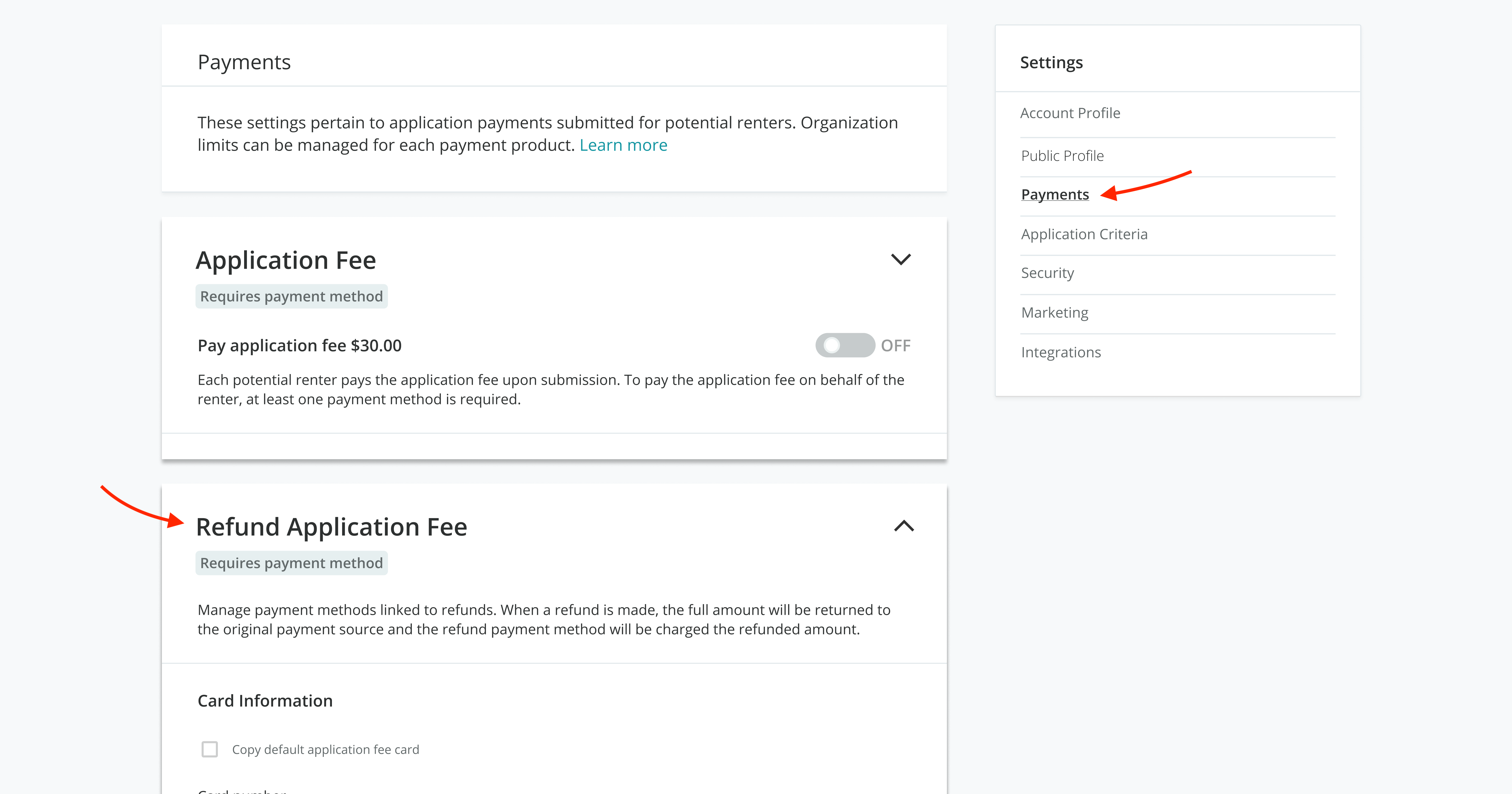The height and width of the screenshot is (794, 1512).
Task: Open Application Criteria settings
Action: coord(1084,234)
